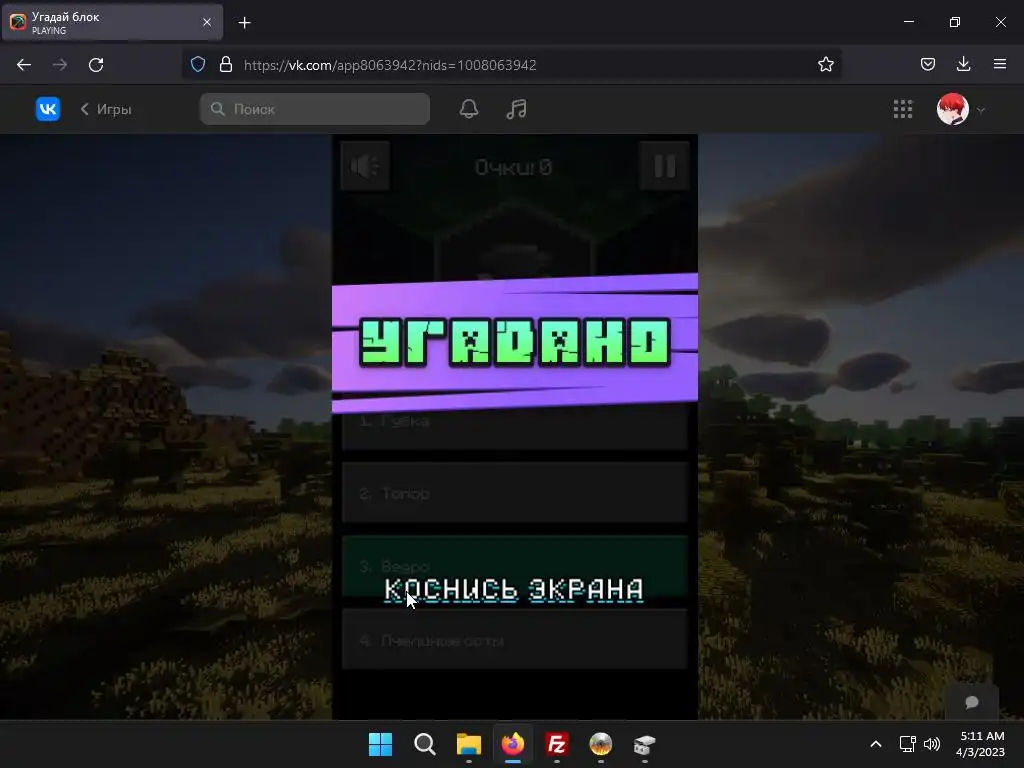This screenshot has height=768, width=1024.
Task: Go back to 'Игры' section
Action: (x=106, y=109)
